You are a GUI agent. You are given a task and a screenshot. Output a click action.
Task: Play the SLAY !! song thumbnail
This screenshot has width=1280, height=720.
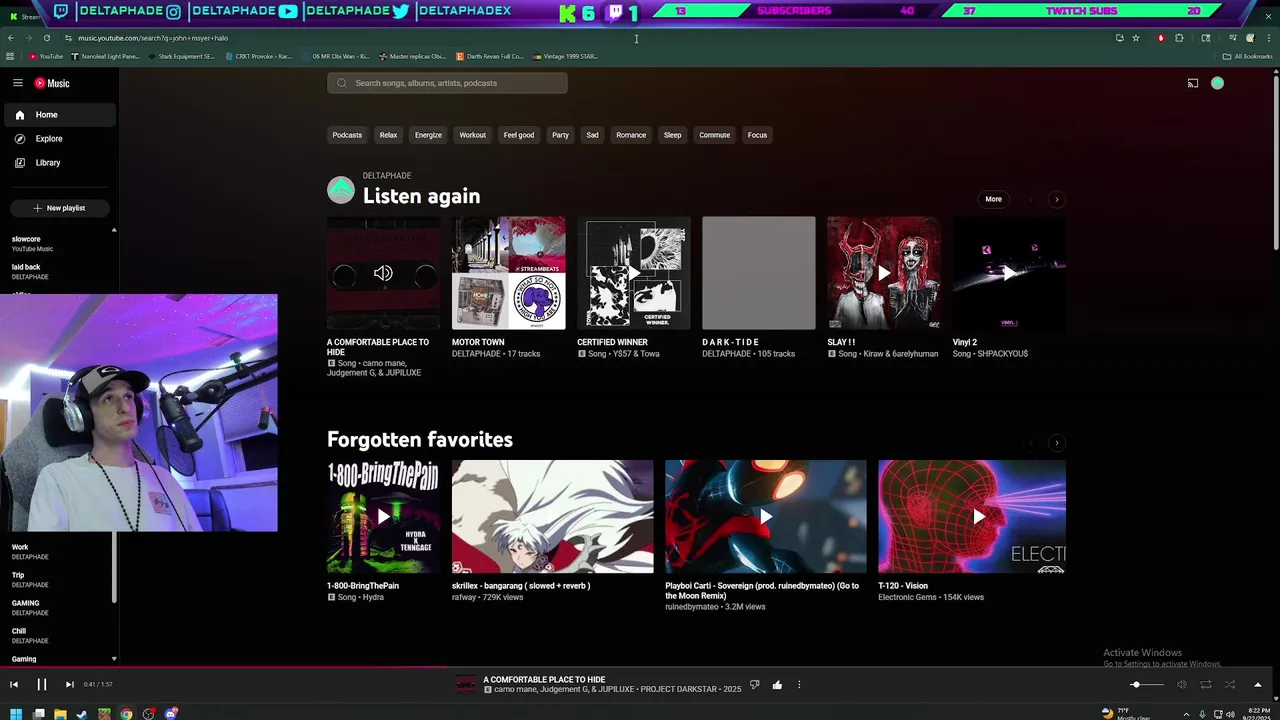tap(883, 273)
